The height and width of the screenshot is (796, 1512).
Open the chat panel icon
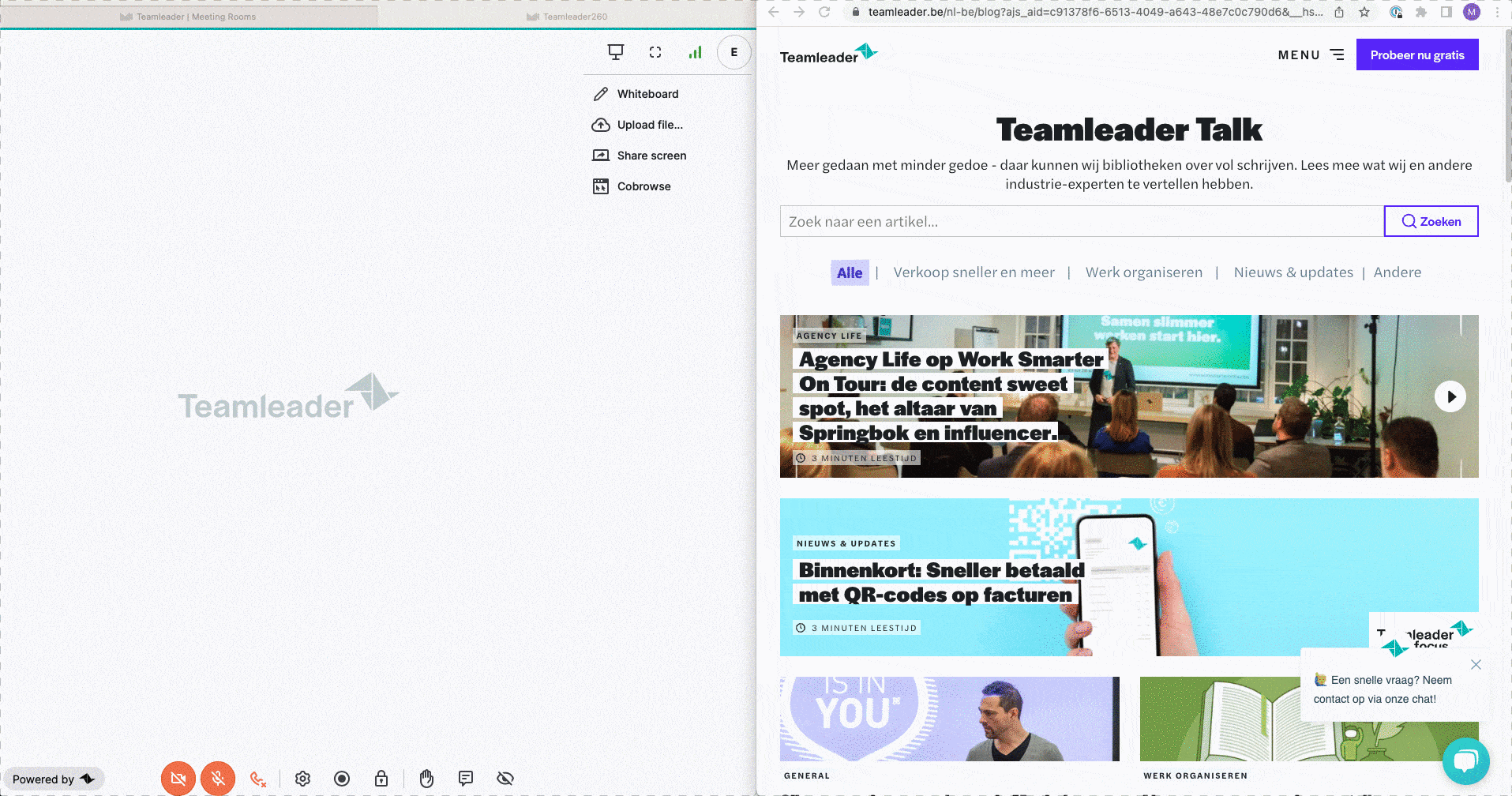(466, 779)
